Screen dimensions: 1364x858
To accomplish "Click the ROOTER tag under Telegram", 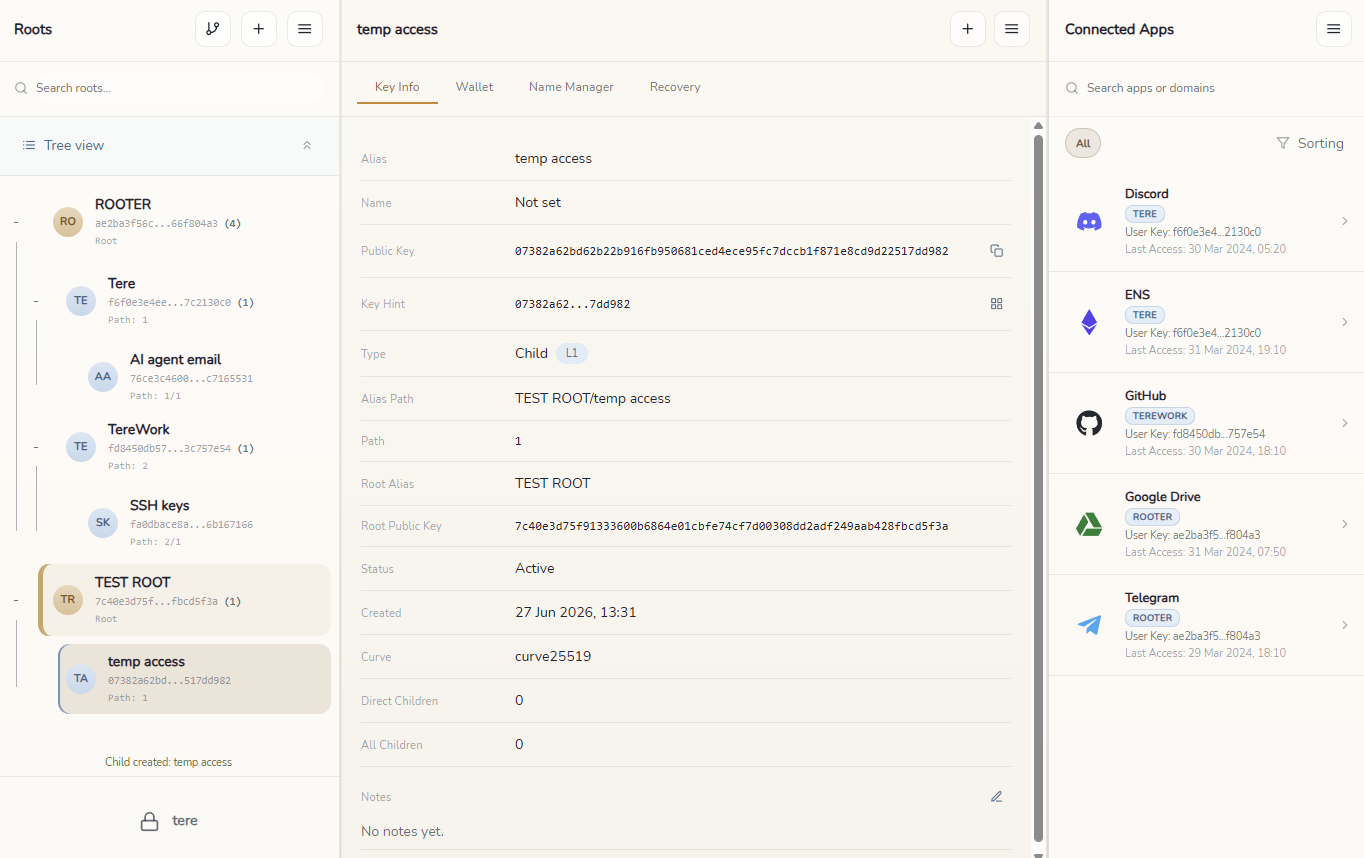I will pos(1153,618).
